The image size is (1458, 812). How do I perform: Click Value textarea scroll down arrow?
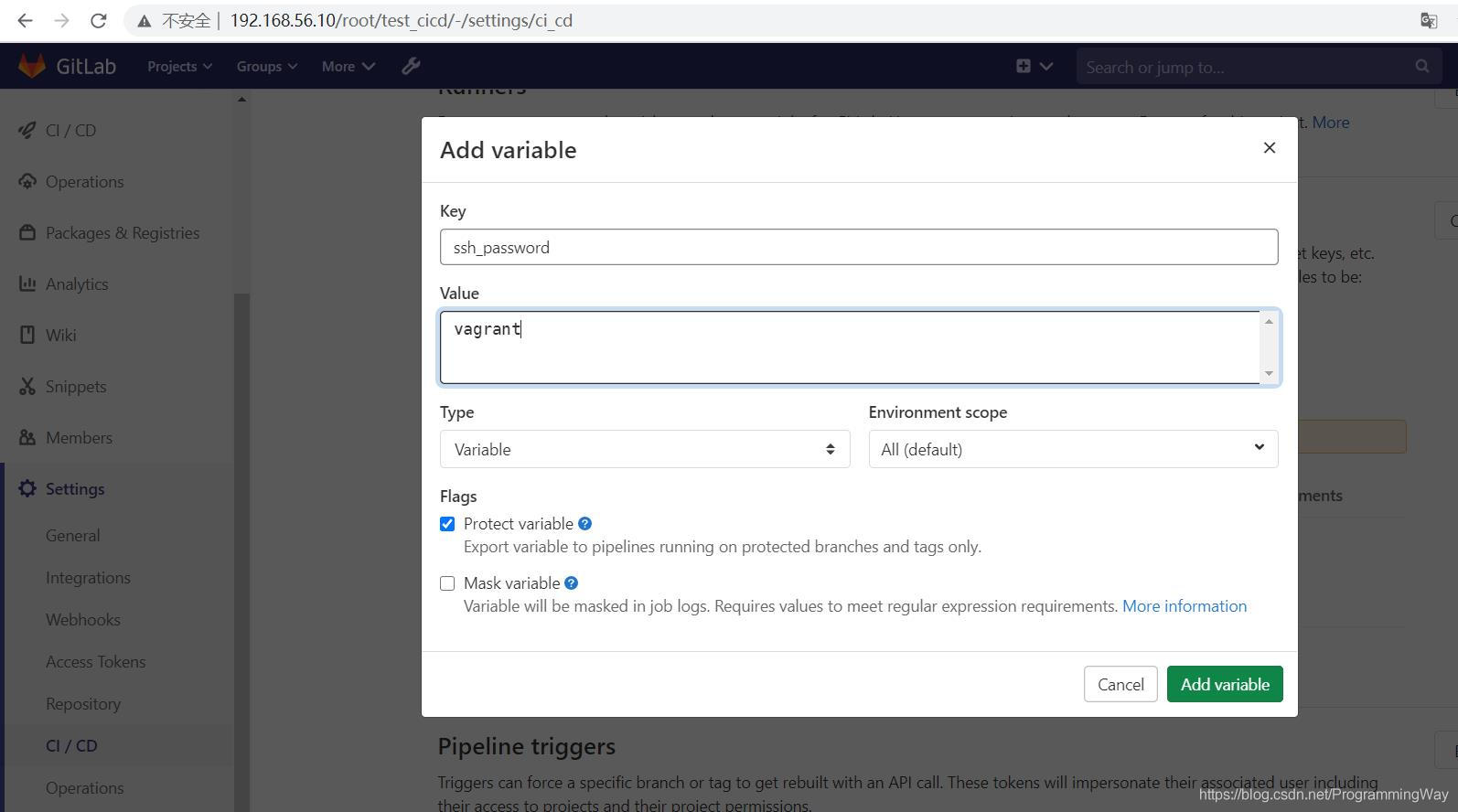[1269, 373]
